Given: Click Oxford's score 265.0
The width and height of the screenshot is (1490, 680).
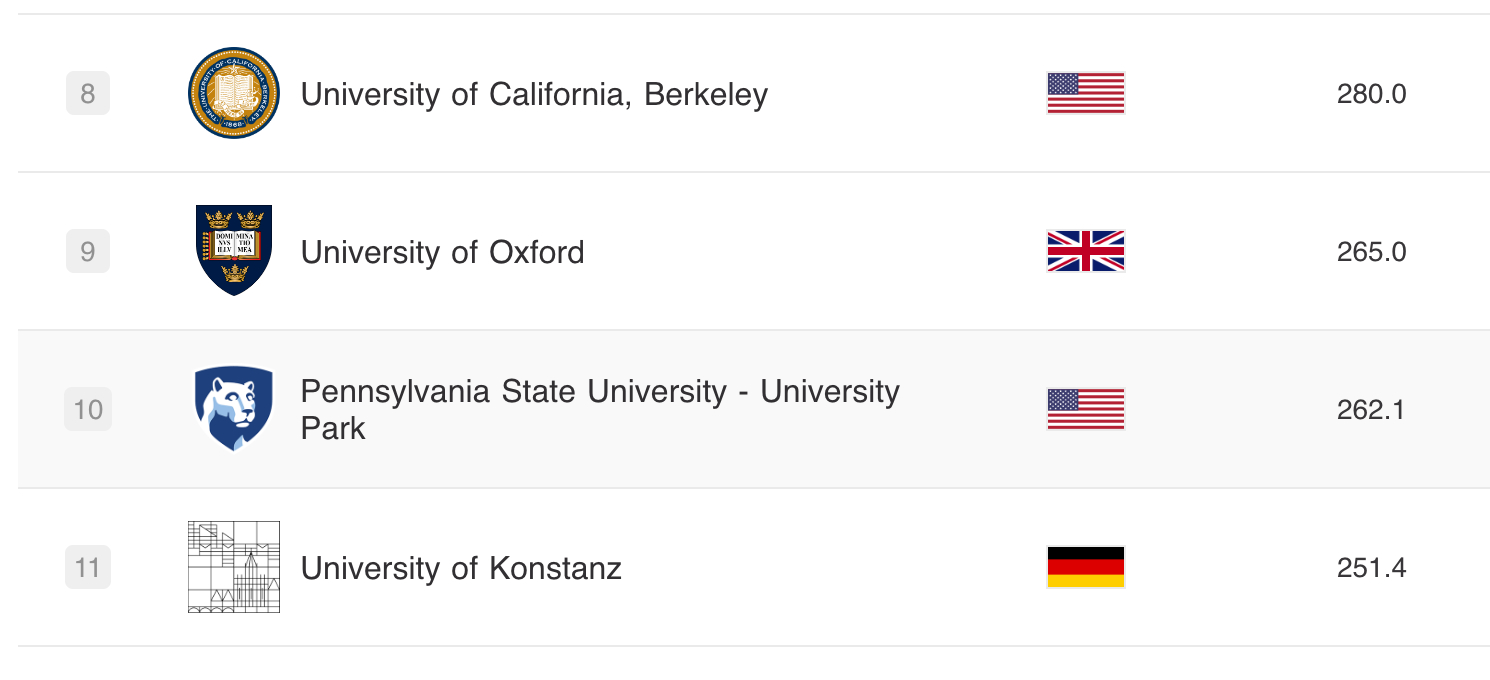Looking at the screenshot, I should tap(1371, 252).
